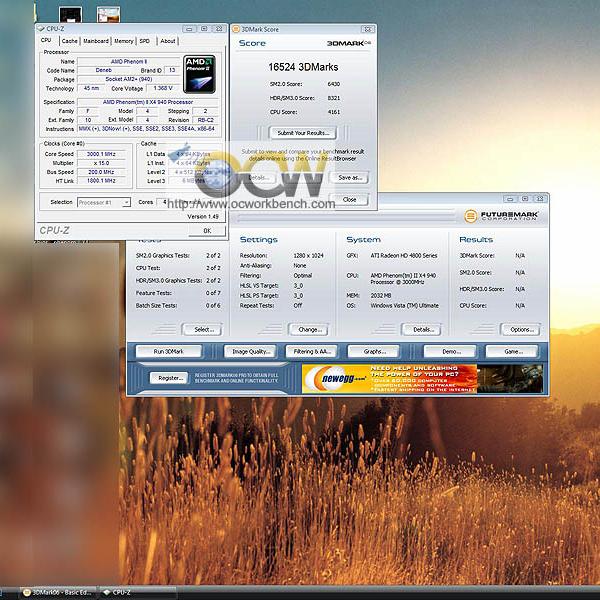Select the CPU tab in CPU-Z

click(x=46, y=40)
